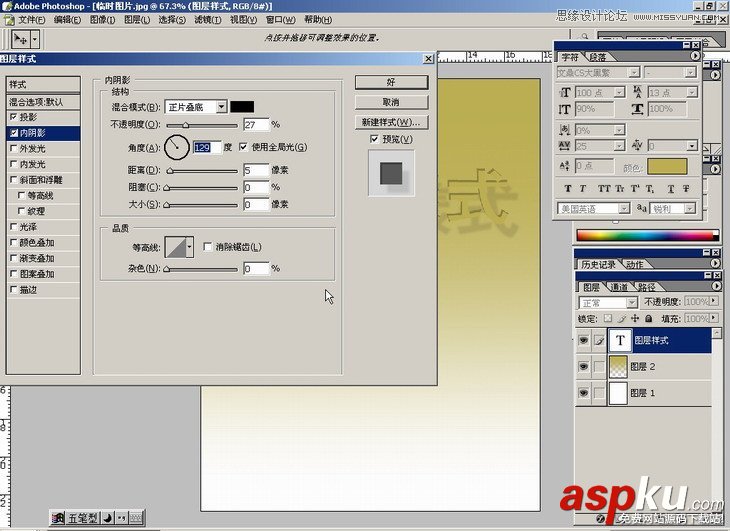Toggle the 预览 preview checkbox
This screenshot has height=531, width=730.
tap(374, 139)
